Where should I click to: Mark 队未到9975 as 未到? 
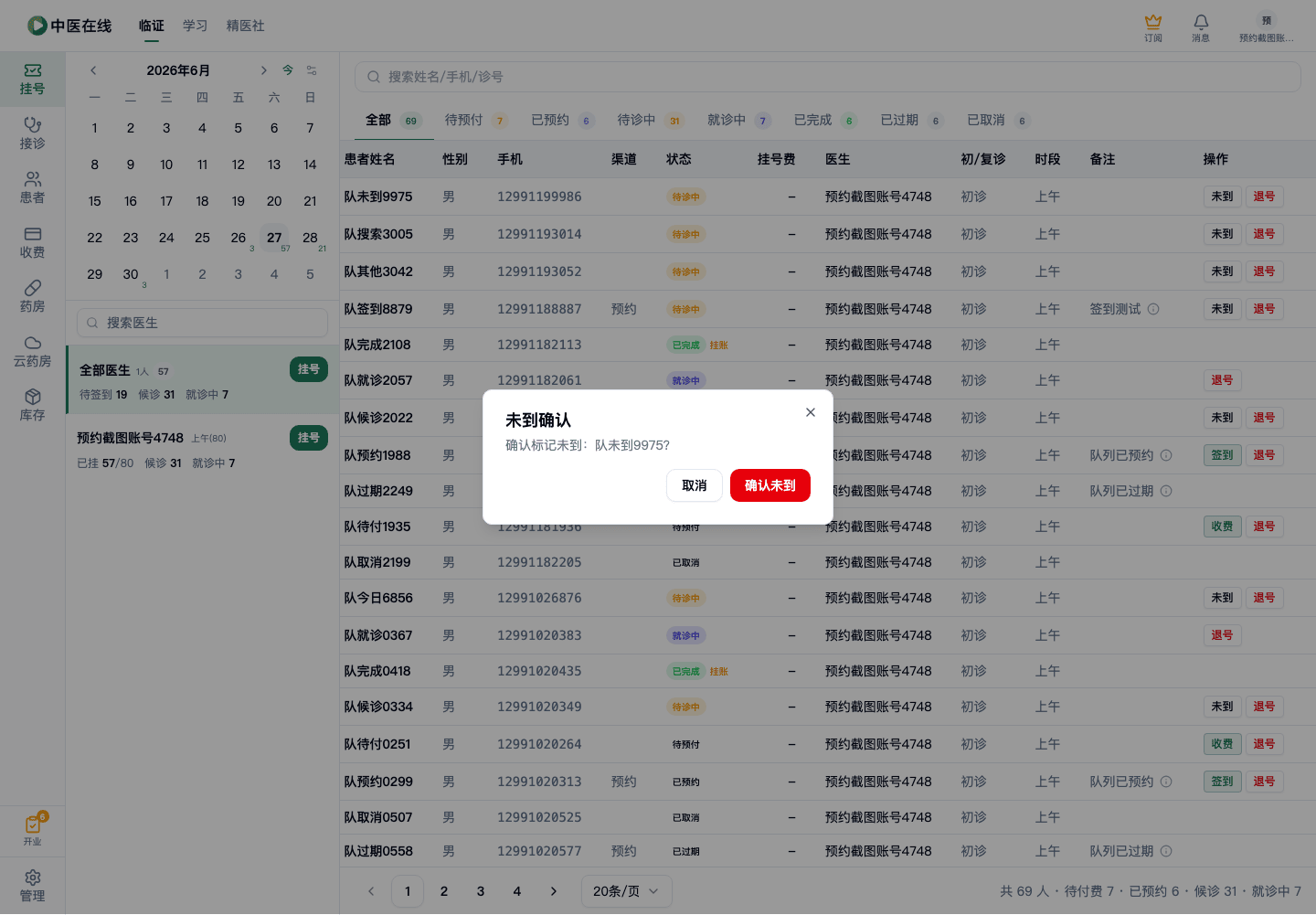1222,197
